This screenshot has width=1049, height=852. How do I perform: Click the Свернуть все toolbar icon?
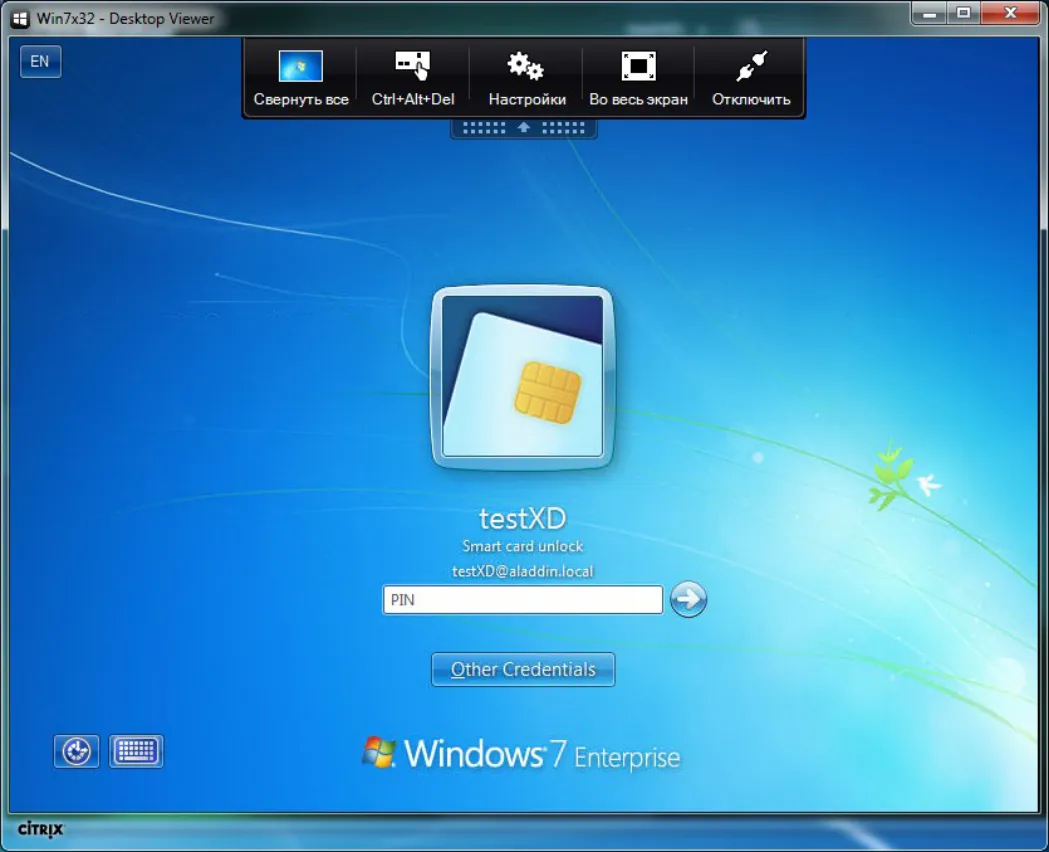pyautogui.click(x=300, y=78)
